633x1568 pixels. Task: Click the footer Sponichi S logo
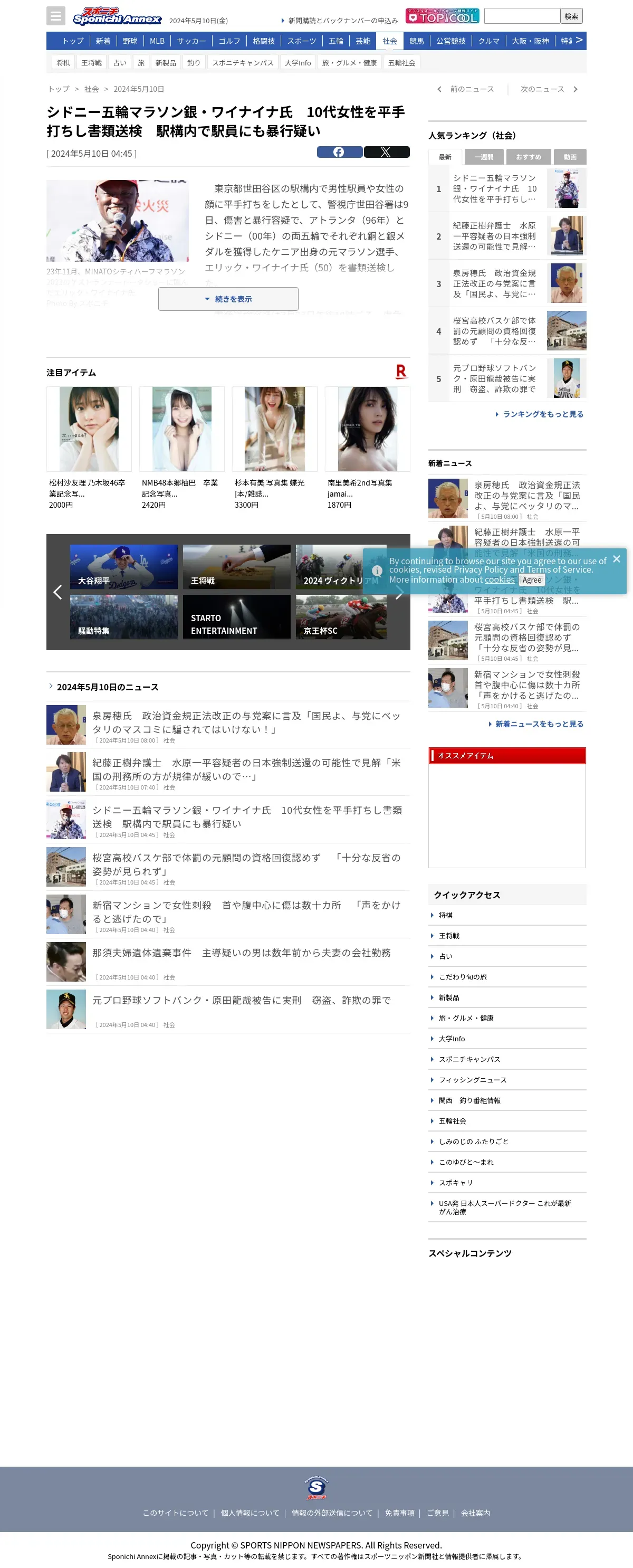(316, 1488)
